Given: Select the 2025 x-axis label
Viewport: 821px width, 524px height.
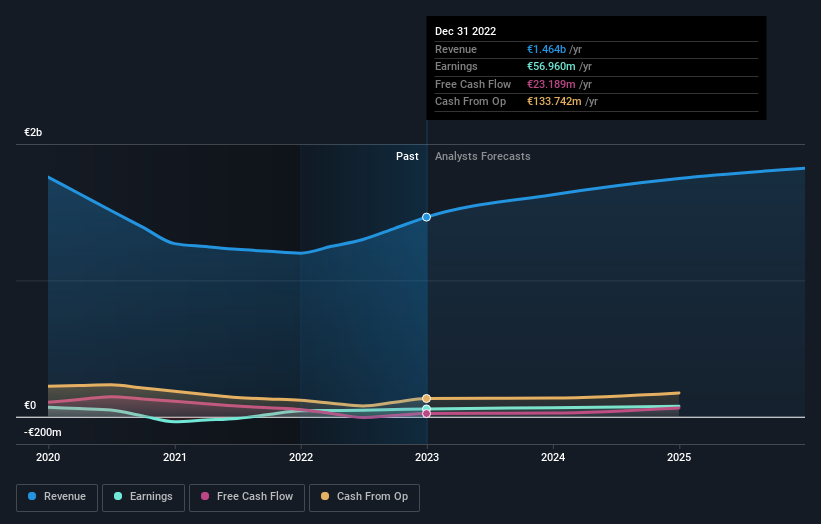Looking at the screenshot, I should pos(679,457).
